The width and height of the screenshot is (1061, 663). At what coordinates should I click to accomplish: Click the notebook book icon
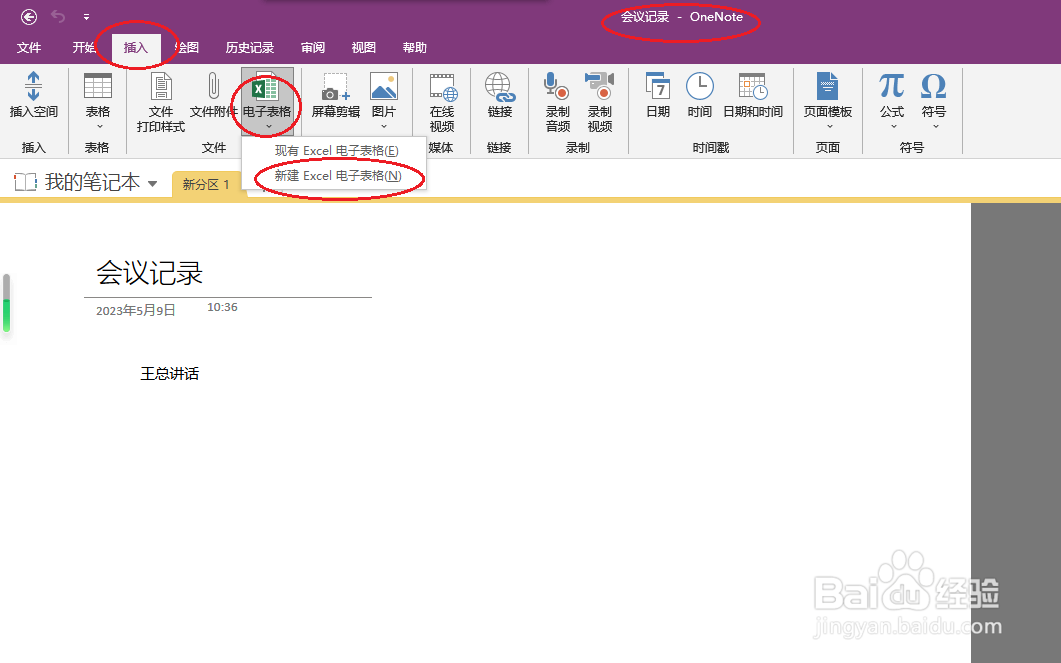coord(26,182)
